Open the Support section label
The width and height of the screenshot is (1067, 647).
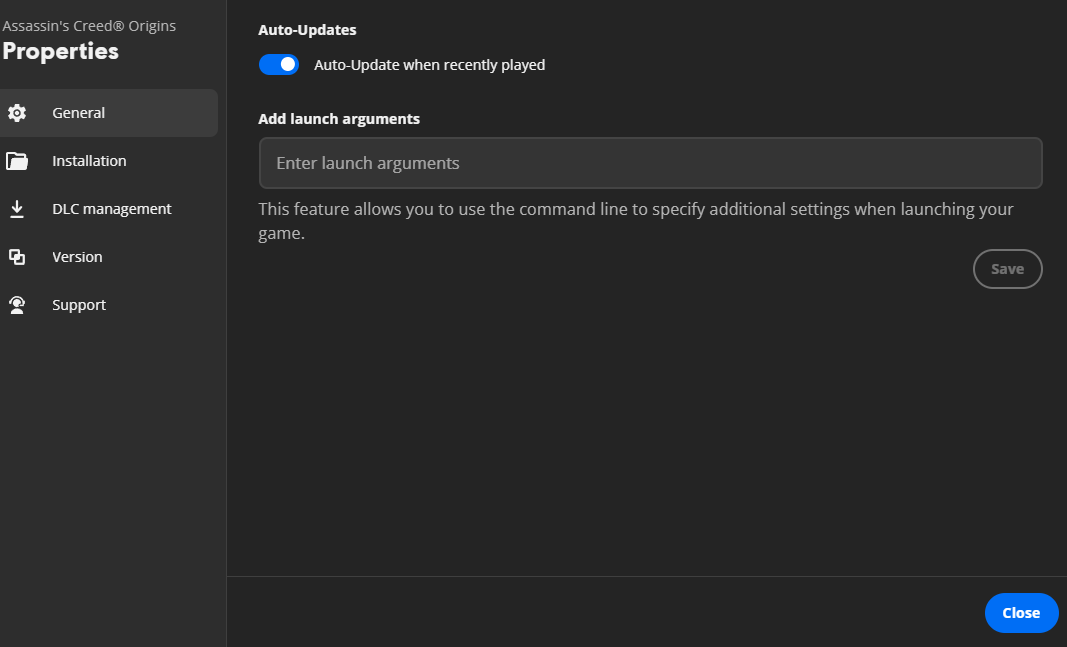79,305
